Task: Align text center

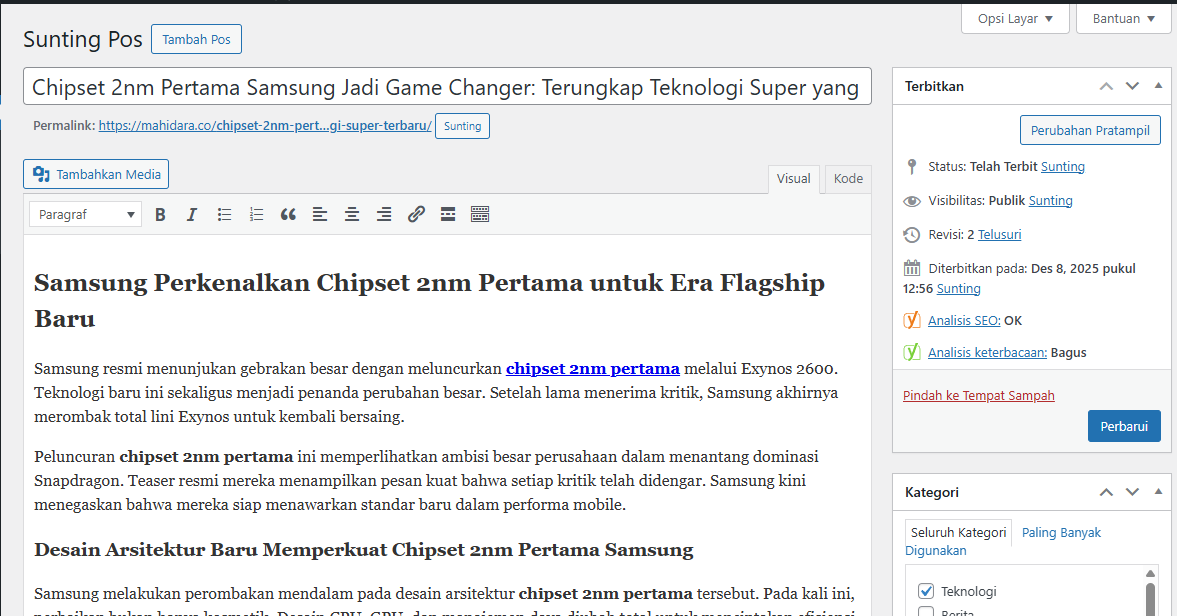Action: pyautogui.click(x=352, y=215)
